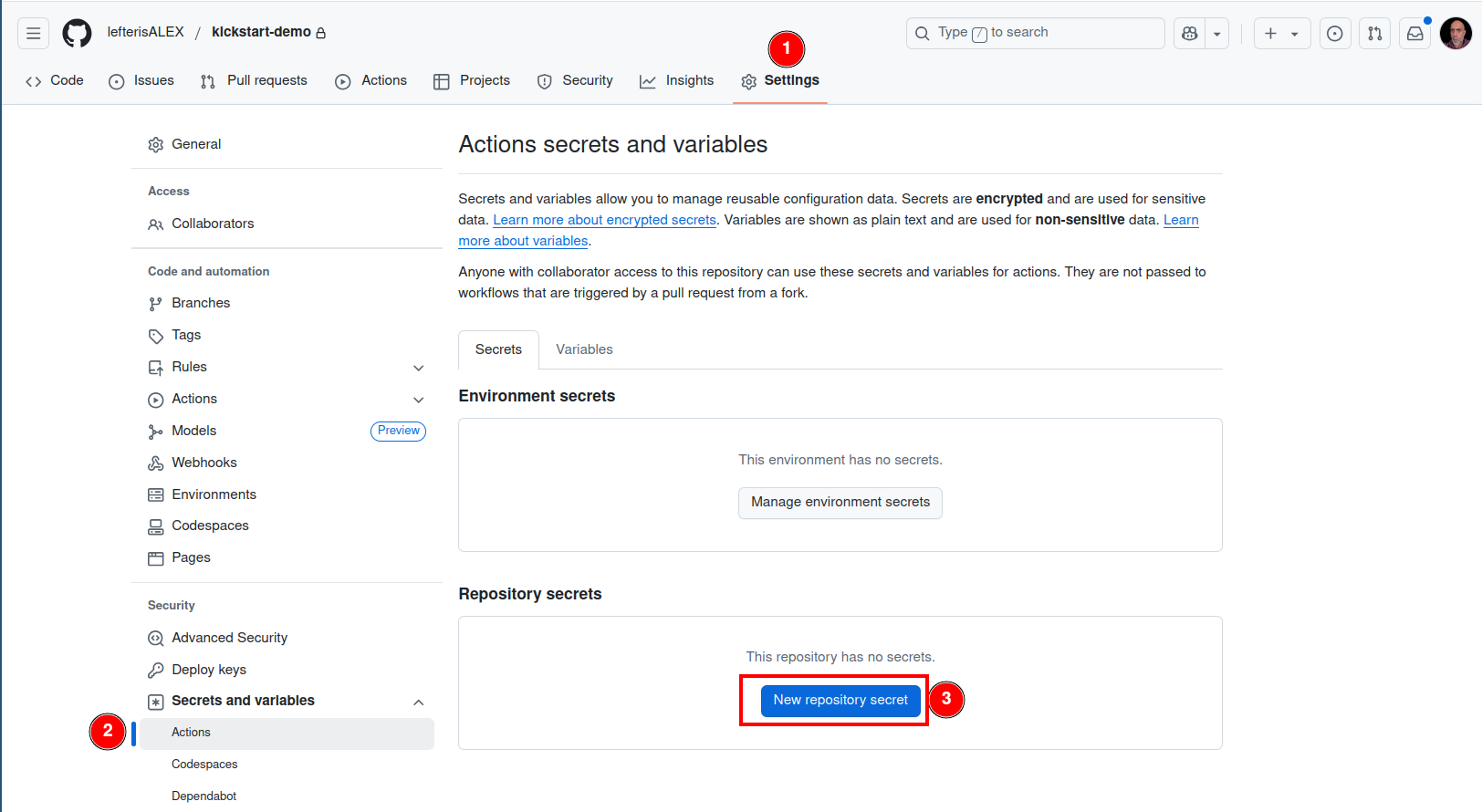Viewport: 1482px width, 812px height.
Task: Switch to the Variables tab
Action: tap(584, 349)
